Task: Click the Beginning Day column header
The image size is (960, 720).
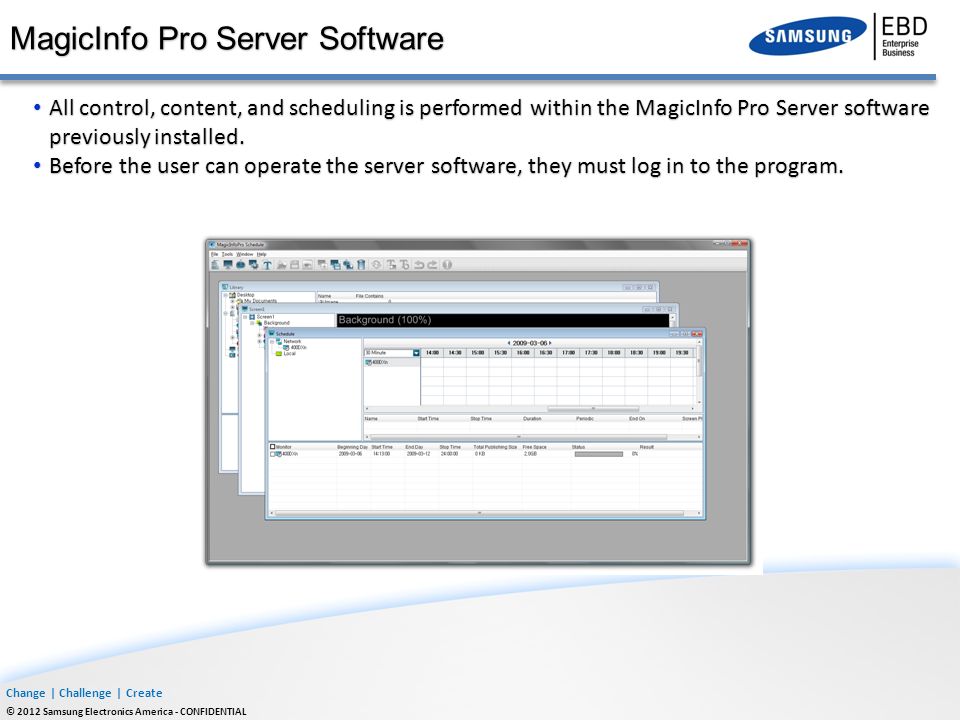Action: tap(352, 447)
